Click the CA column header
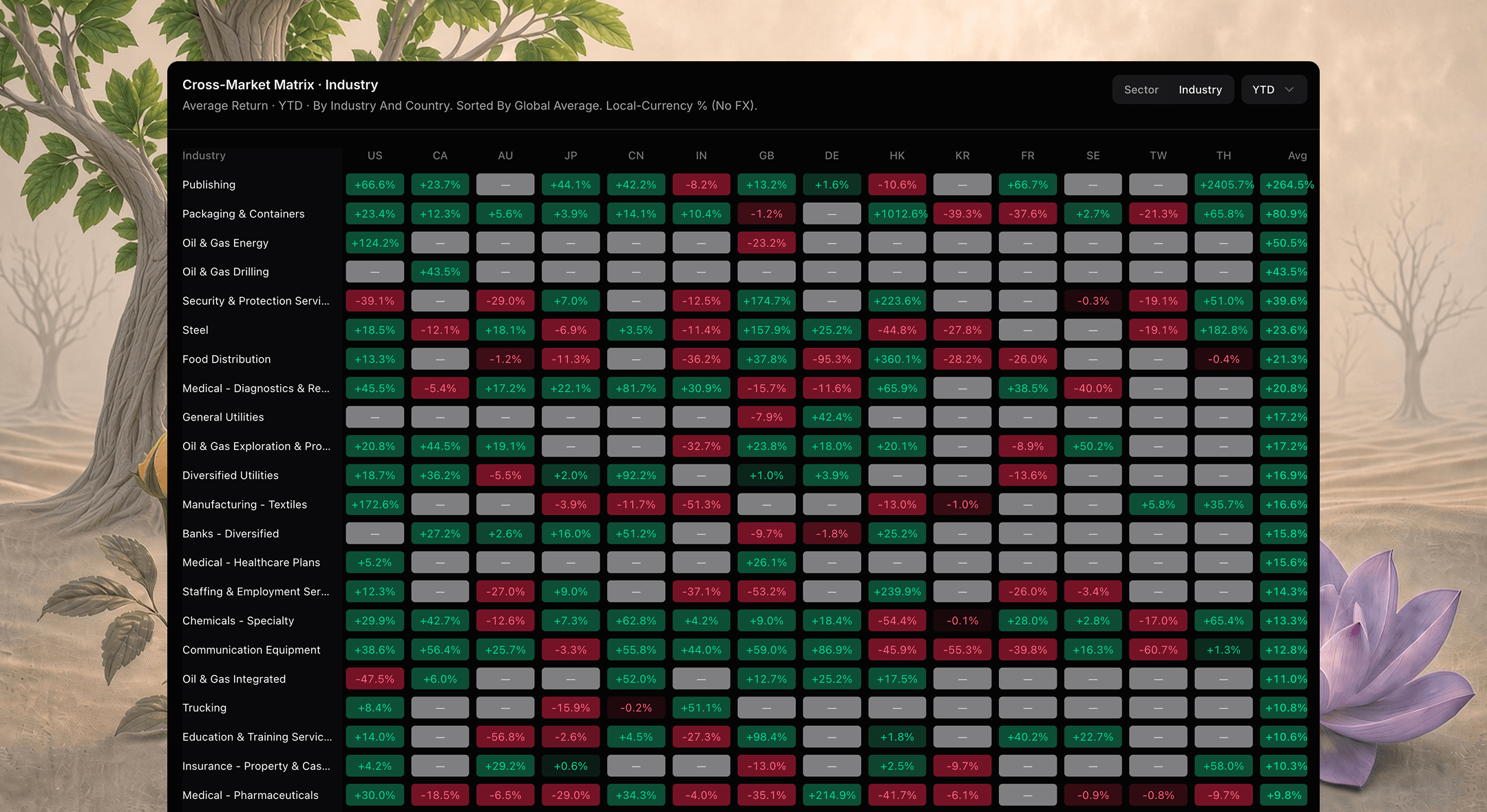Screen dimensions: 1487x812 coord(440,156)
